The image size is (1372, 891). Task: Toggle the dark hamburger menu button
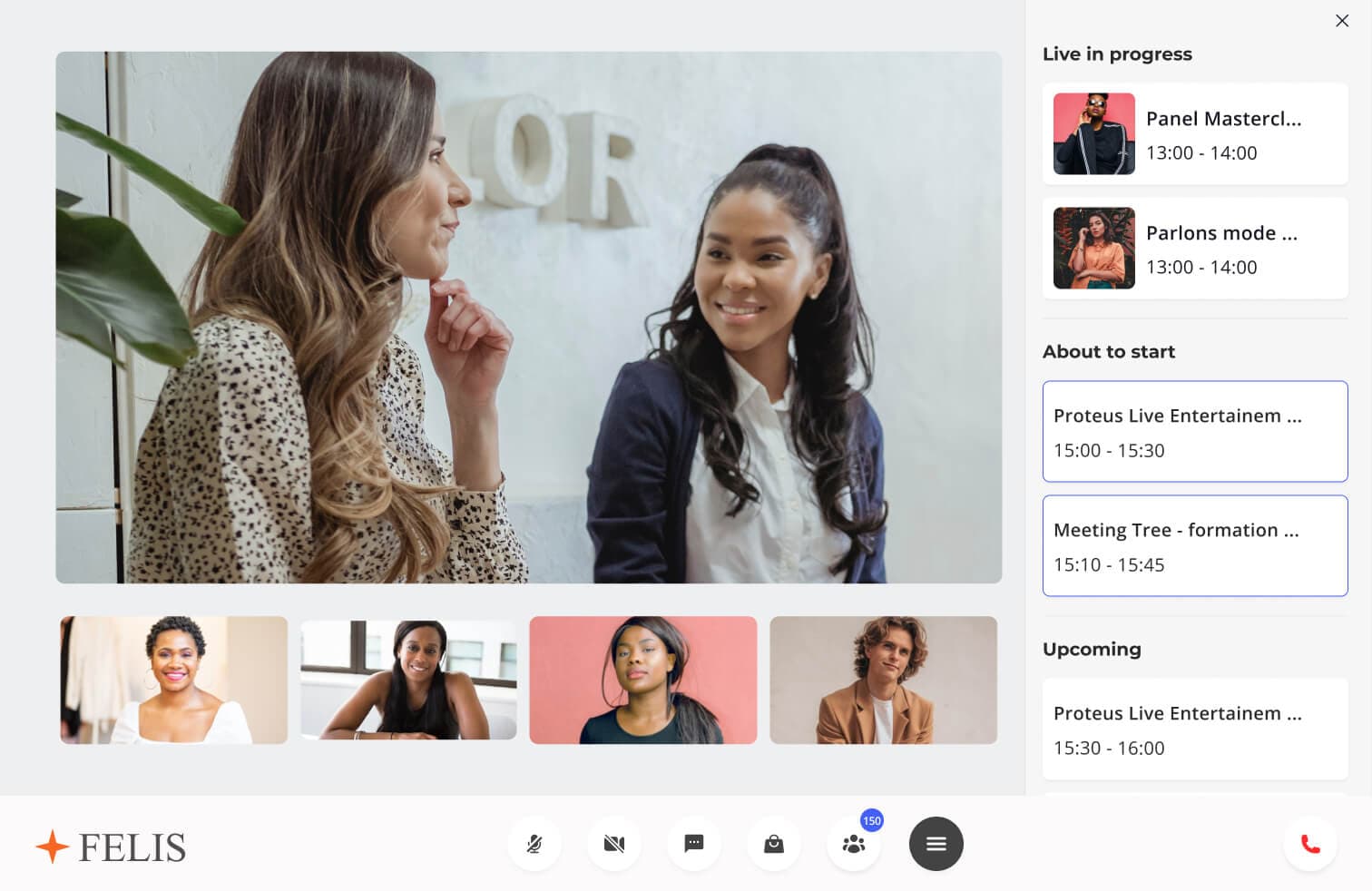(x=936, y=844)
